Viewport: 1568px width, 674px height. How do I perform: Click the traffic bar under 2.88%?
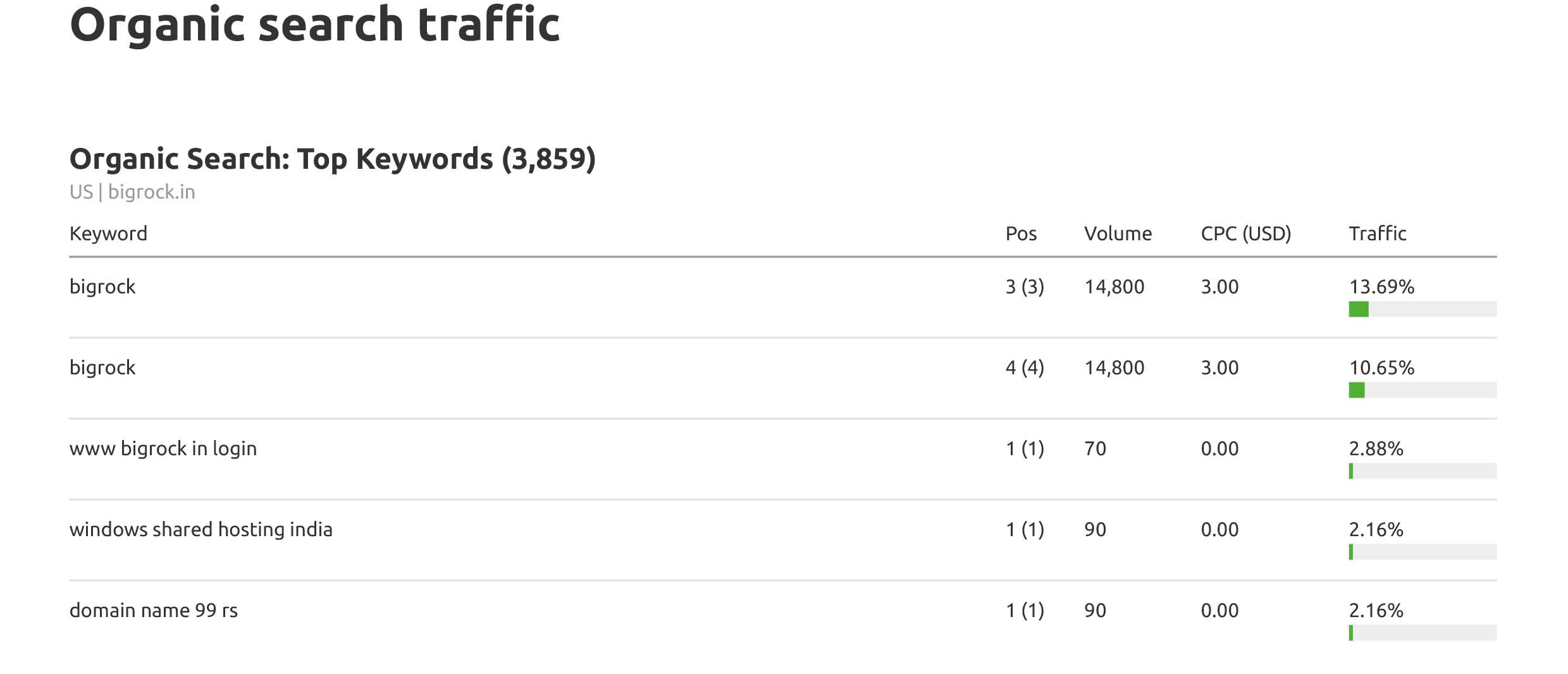pyautogui.click(x=1422, y=471)
